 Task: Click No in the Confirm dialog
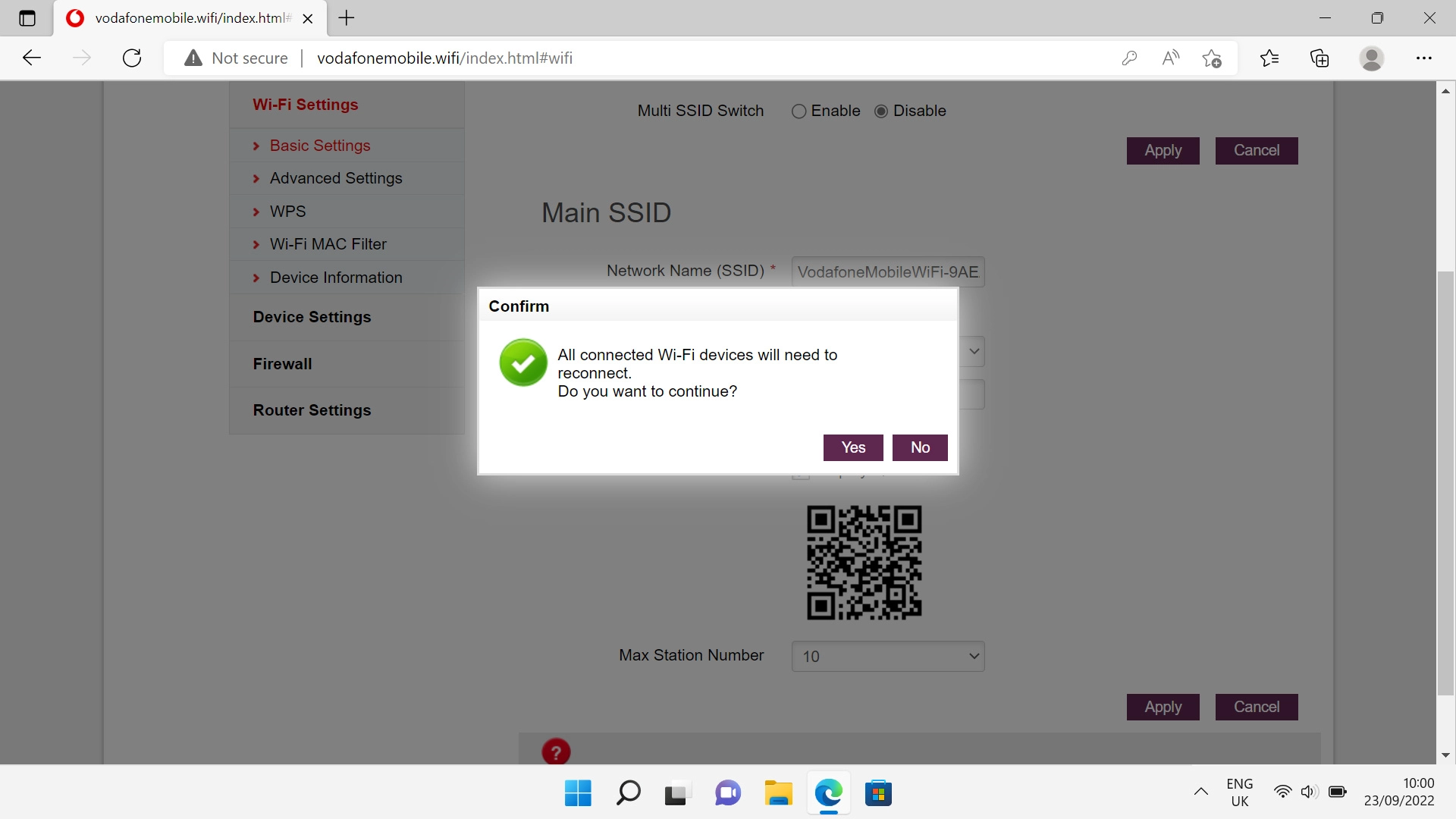tap(920, 447)
